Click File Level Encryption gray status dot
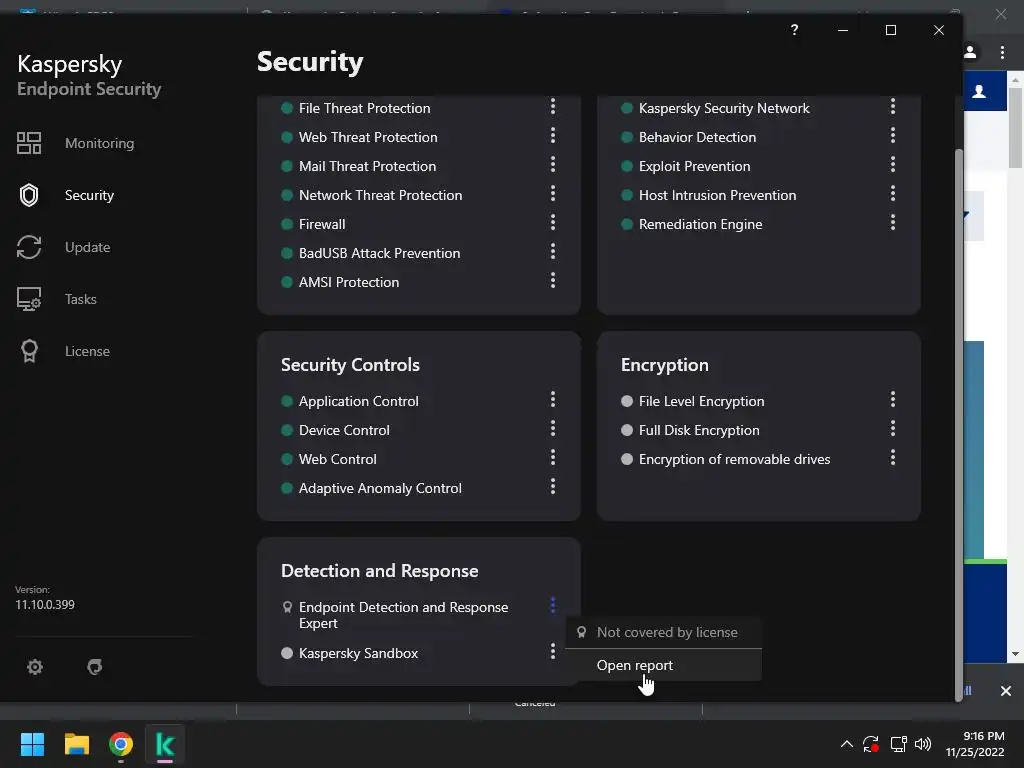 click(626, 401)
